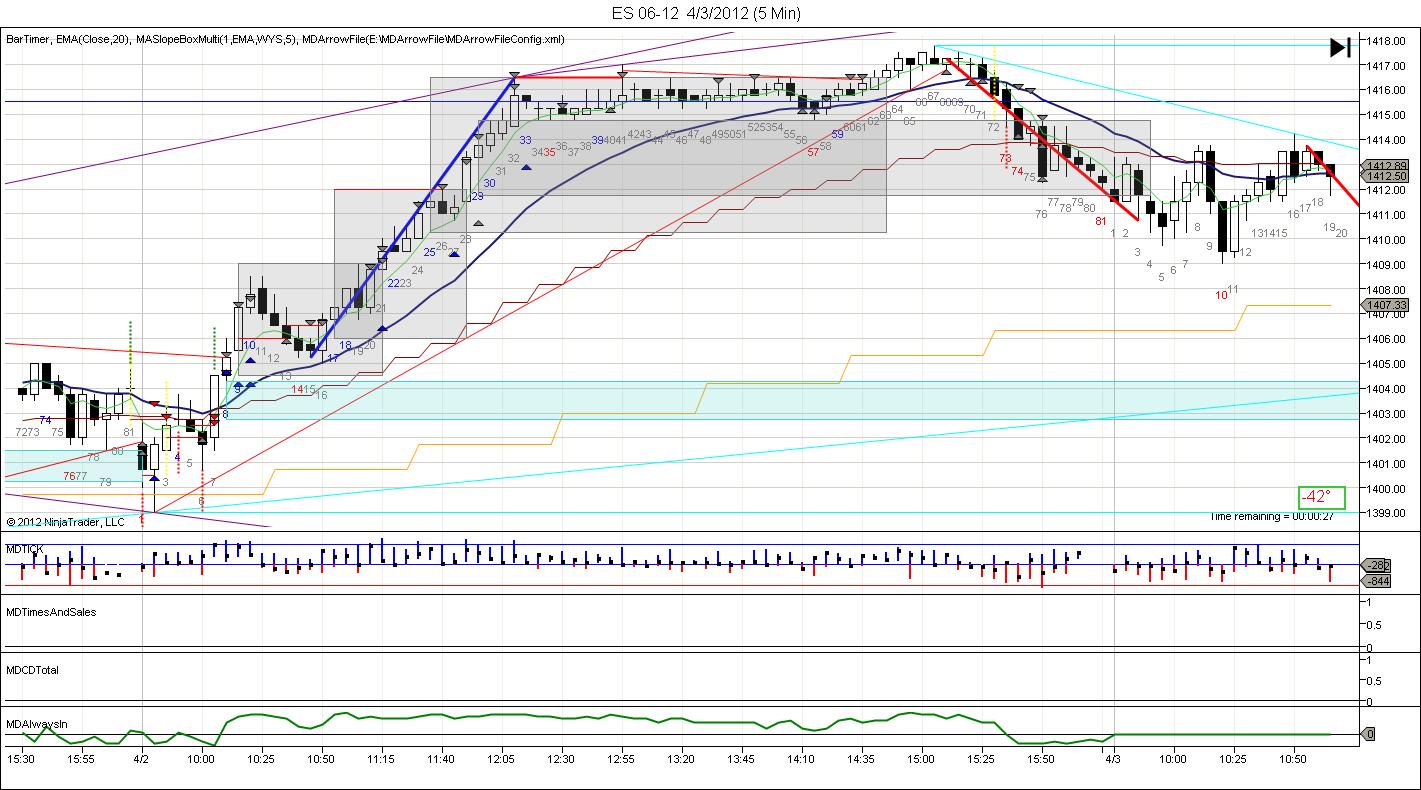Select the 1412.50 last price marker
The image size is (1421, 790).
pyautogui.click(x=1387, y=176)
